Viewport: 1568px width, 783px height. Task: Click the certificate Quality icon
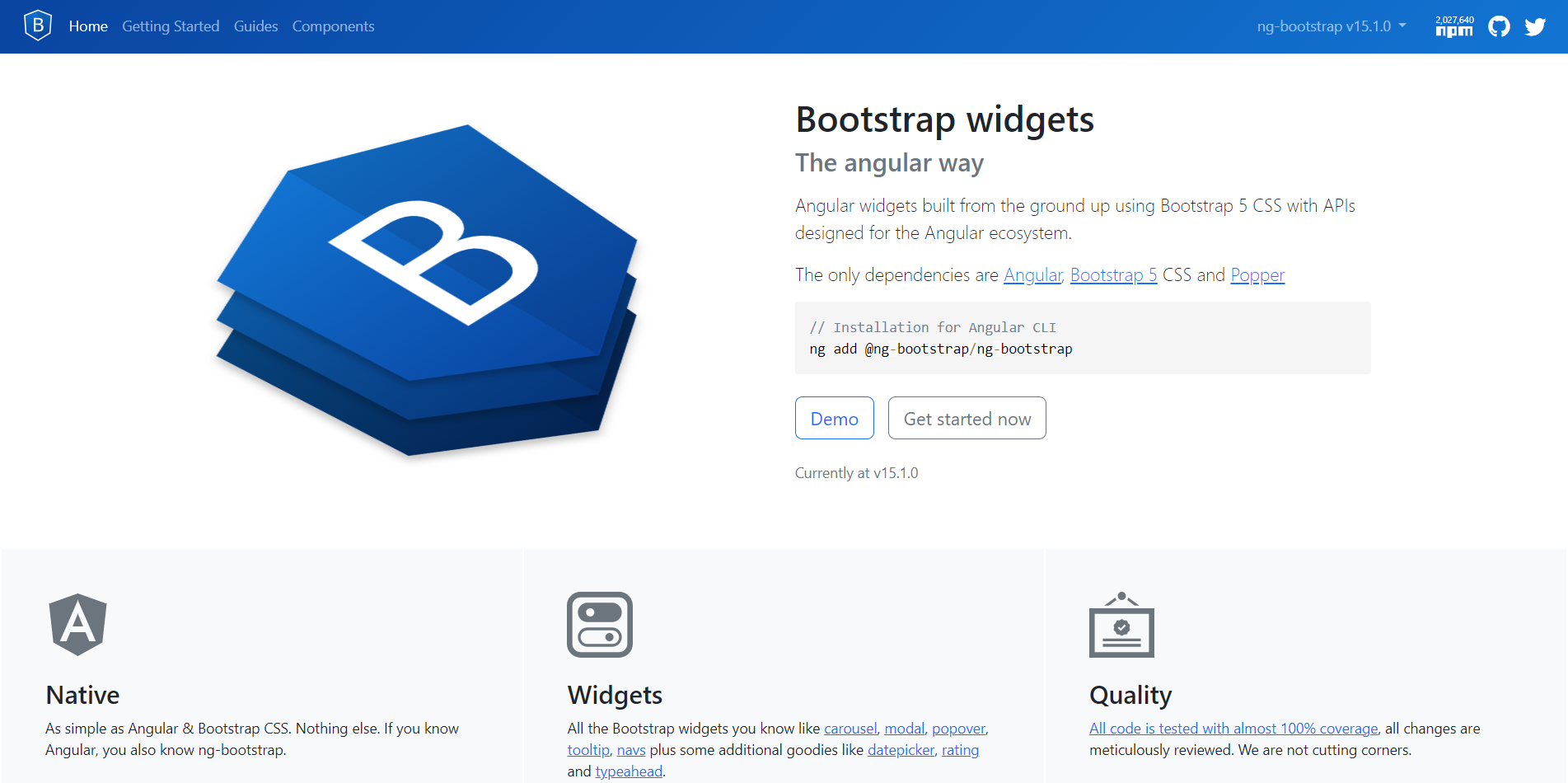(1121, 625)
